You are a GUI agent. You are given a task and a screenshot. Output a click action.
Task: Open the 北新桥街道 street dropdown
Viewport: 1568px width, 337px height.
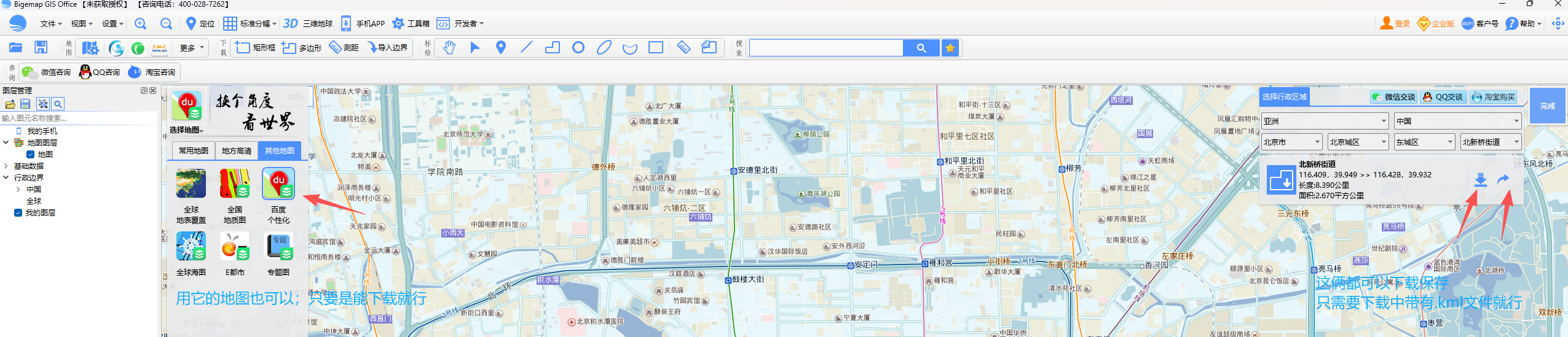click(1491, 142)
